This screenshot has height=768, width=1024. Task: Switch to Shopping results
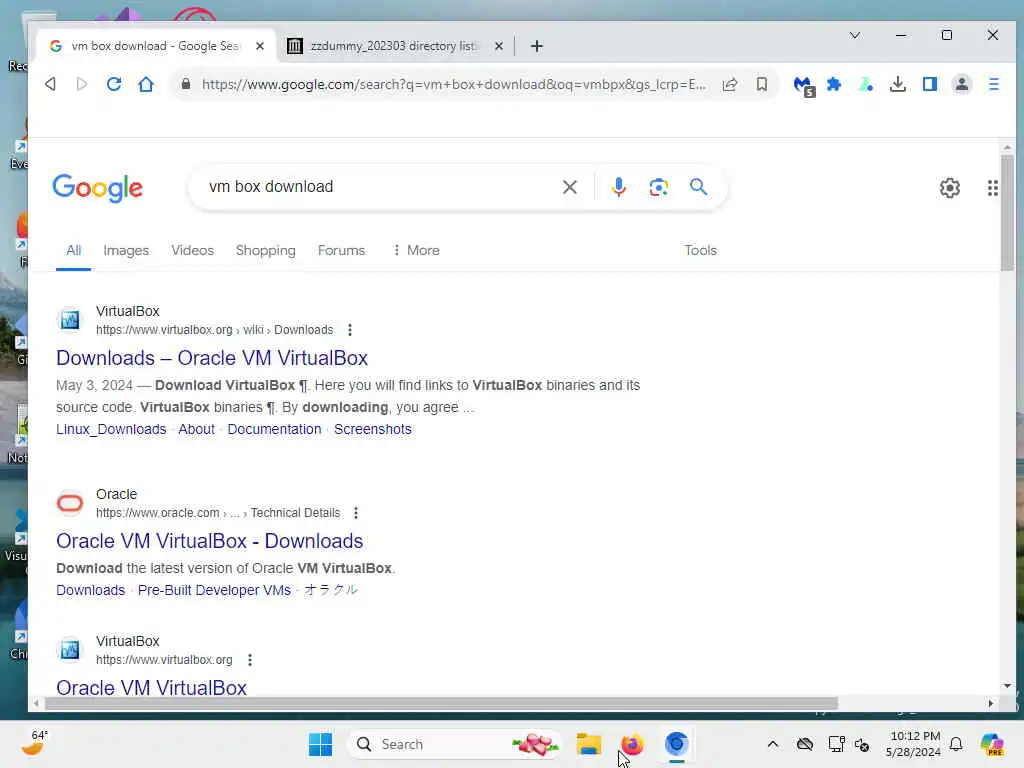[x=266, y=250]
